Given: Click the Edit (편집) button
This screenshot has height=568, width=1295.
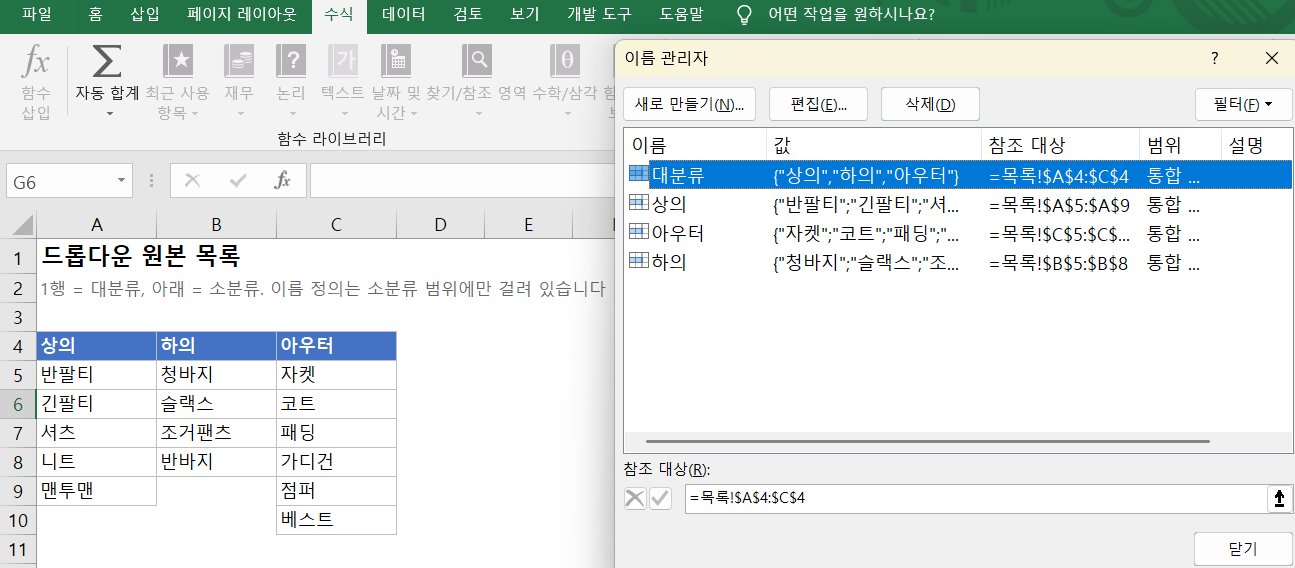Looking at the screenshot, I should click(818, 104).
